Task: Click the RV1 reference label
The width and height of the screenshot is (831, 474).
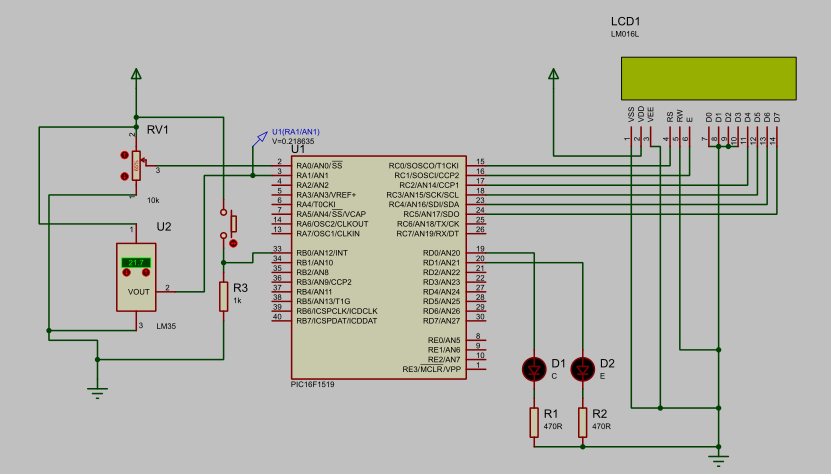Action: [x=157, y=130]
